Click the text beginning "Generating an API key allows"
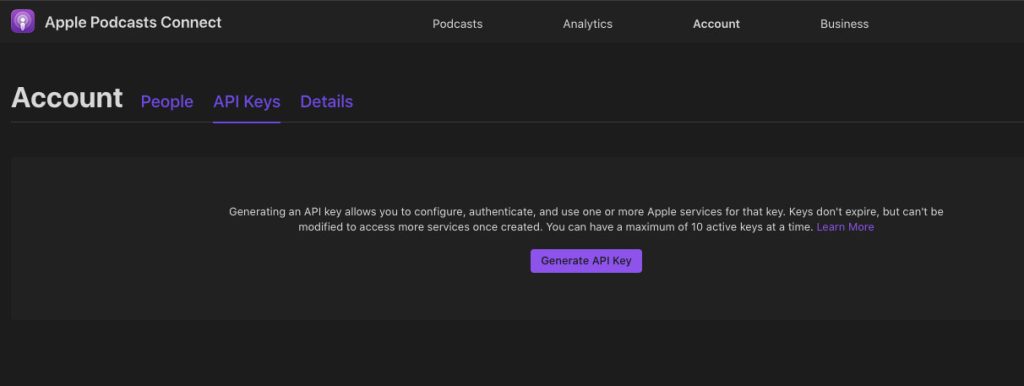The width and height of the screenshot is (1024, 386). click(x=586, y=219)
